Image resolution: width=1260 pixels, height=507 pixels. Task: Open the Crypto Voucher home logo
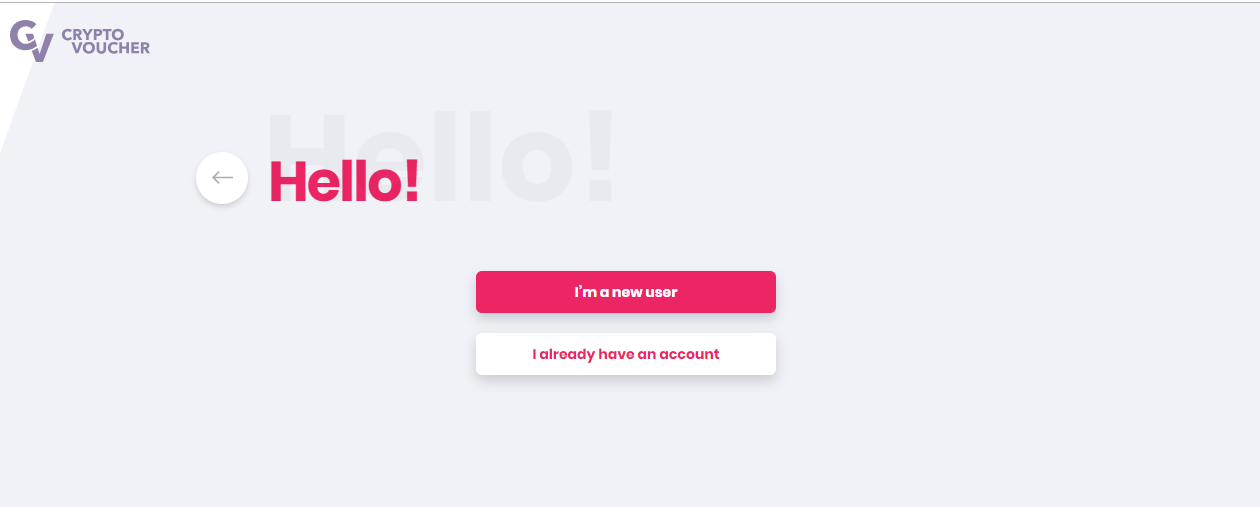tap(80, 41)
